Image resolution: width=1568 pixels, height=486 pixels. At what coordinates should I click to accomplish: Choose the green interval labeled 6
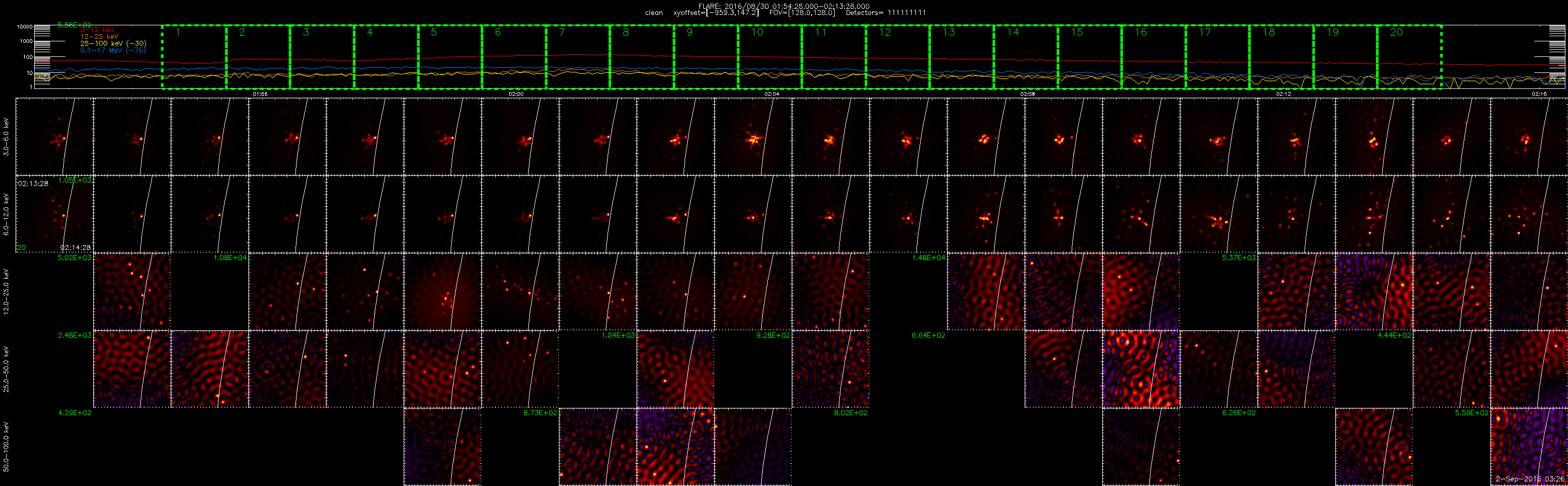click(x=514, y=57)
